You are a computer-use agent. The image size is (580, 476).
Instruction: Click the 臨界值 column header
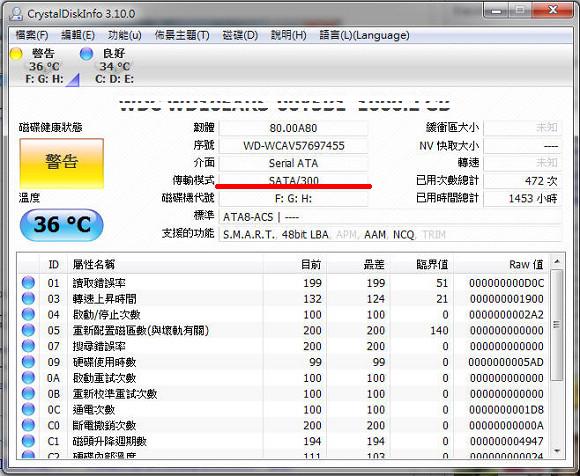(422, 264)
